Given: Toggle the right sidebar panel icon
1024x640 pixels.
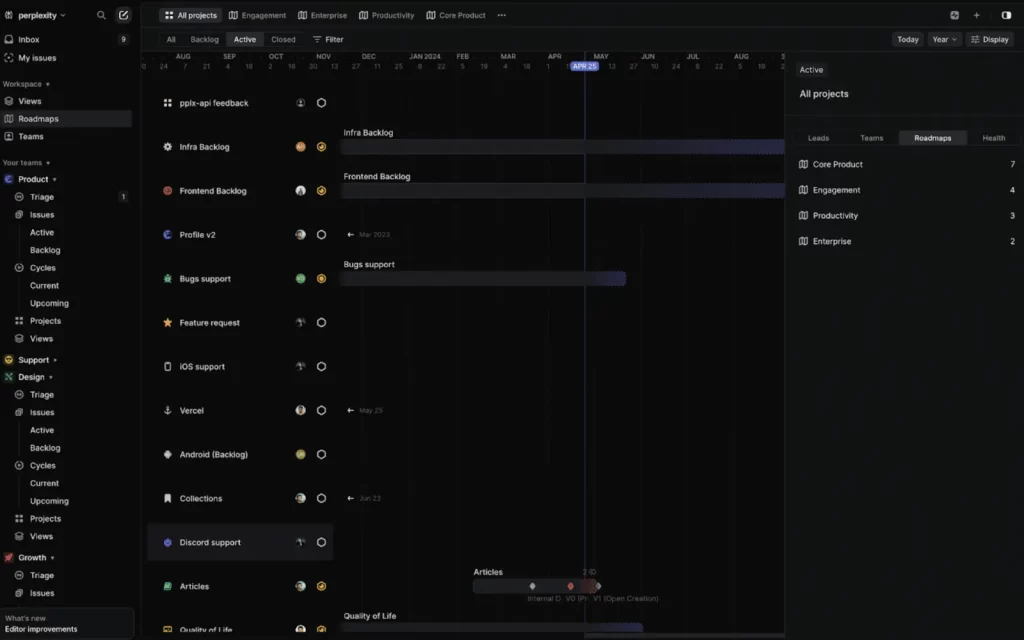Looking at the screenshot, I should (x=1006, y=15).
